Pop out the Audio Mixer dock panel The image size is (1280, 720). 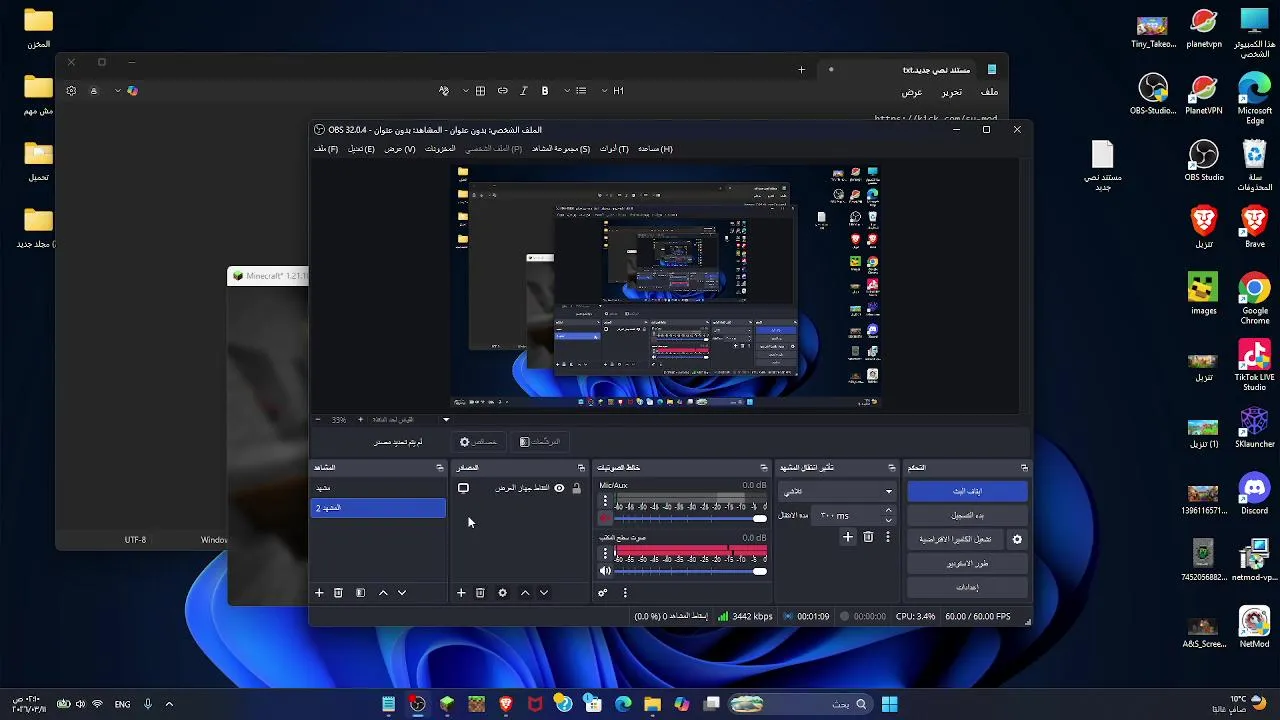tap(764, 468)
